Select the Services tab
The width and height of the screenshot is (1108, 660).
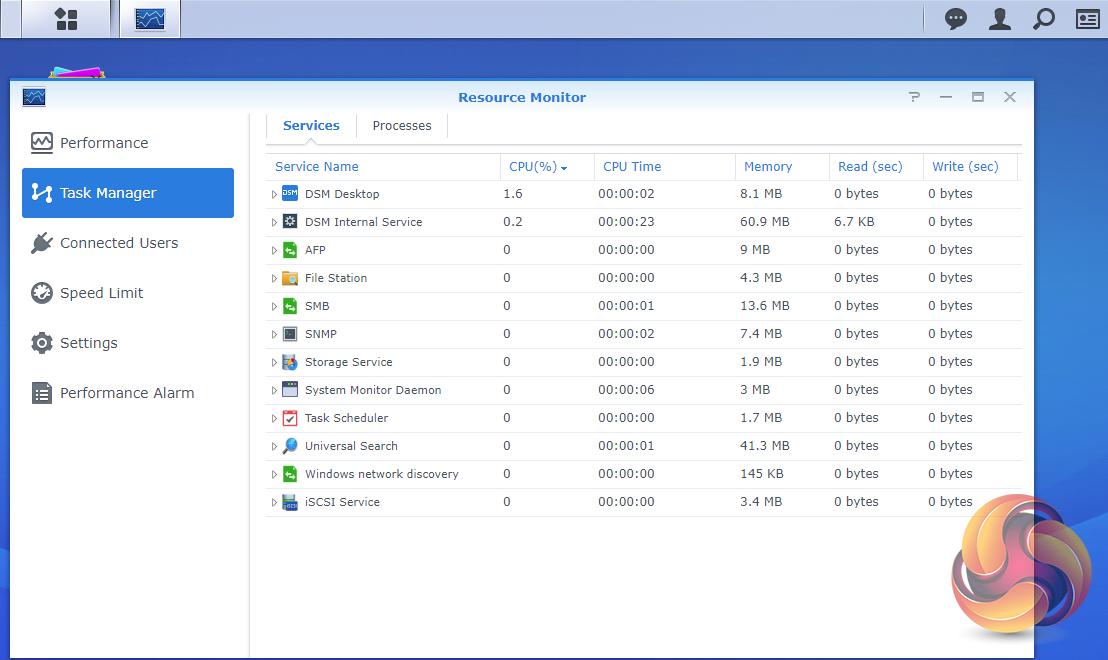click(311, 126)
